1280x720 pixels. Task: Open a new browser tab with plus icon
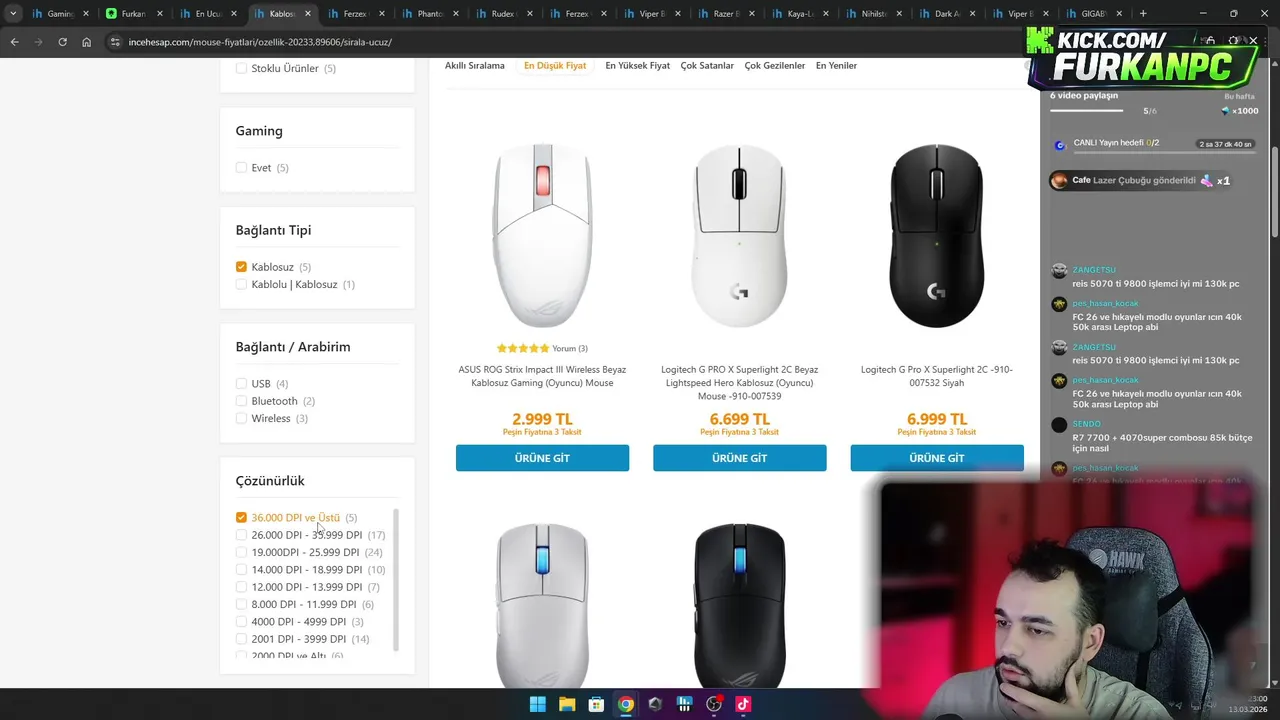tap(1143, 14)
